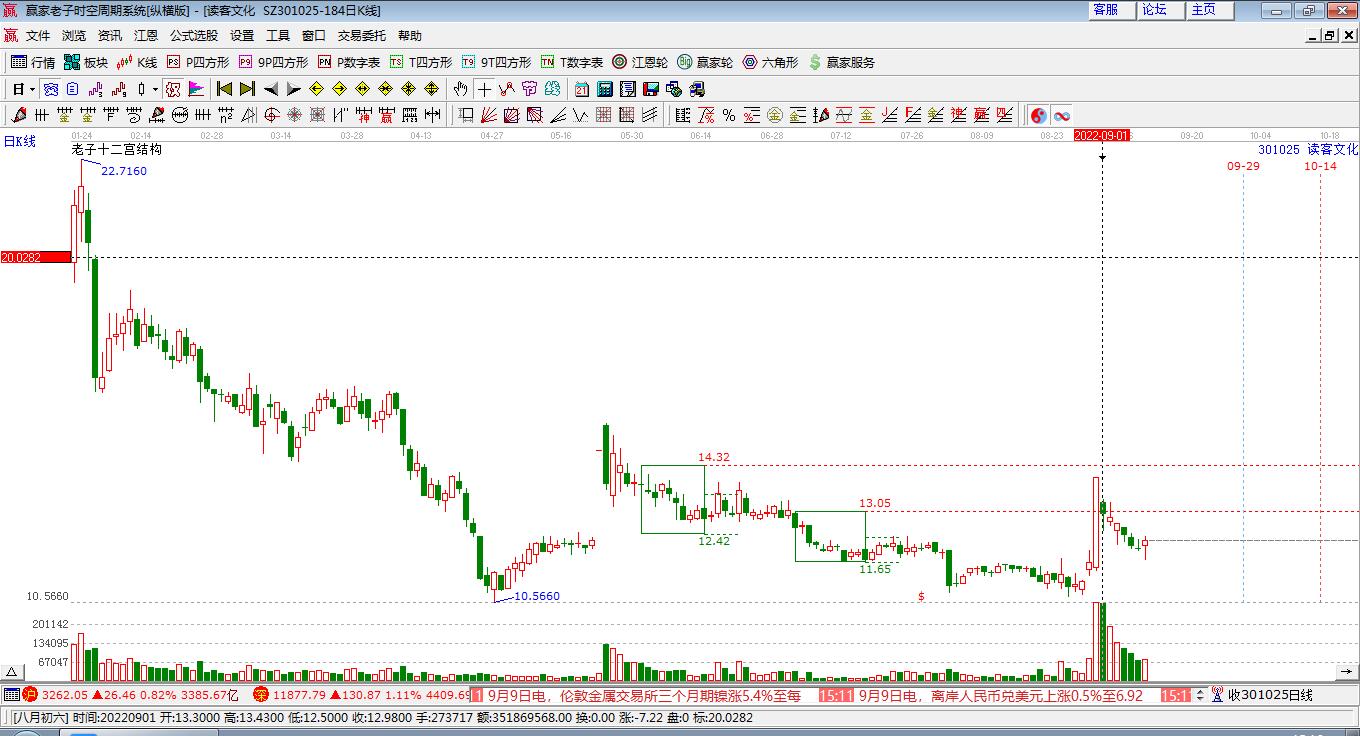The height and width of the screenshot is (736, 1360).
Task: Open the 交易委托 menu
Action: pyautogui.click(x=362, y=35)
